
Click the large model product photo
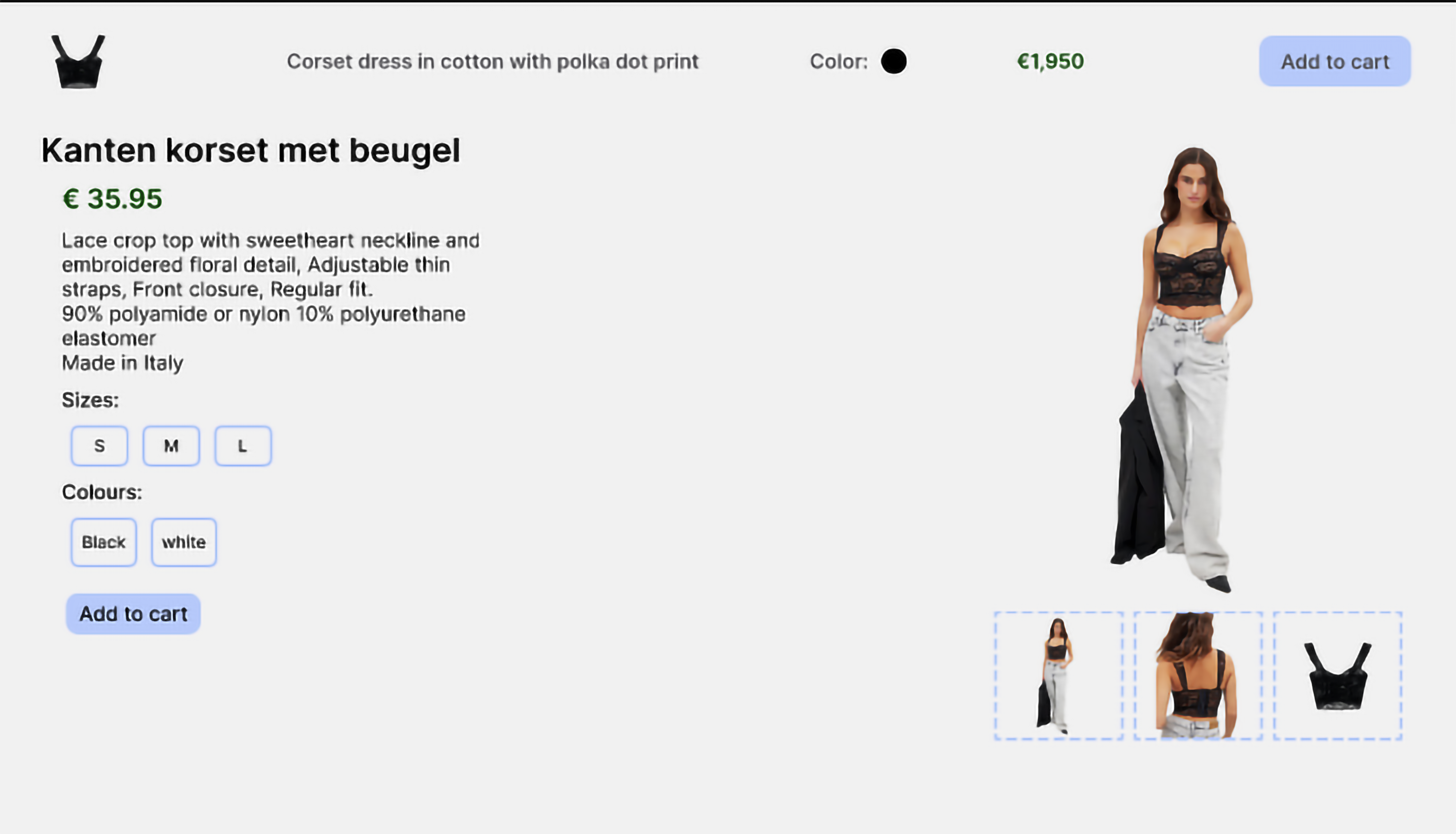1182,367
